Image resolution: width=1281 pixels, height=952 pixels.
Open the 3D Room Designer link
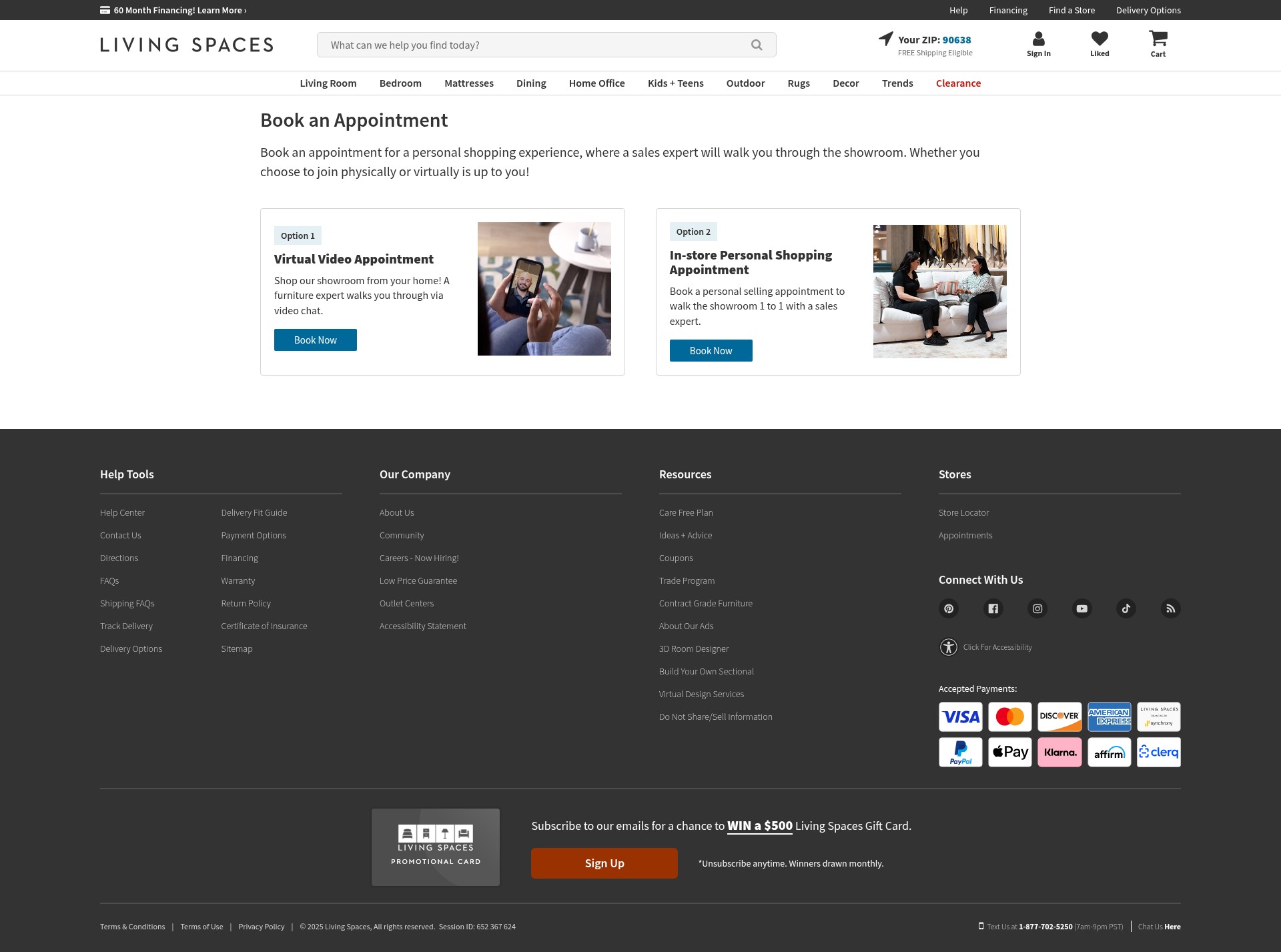coord(694,648)
